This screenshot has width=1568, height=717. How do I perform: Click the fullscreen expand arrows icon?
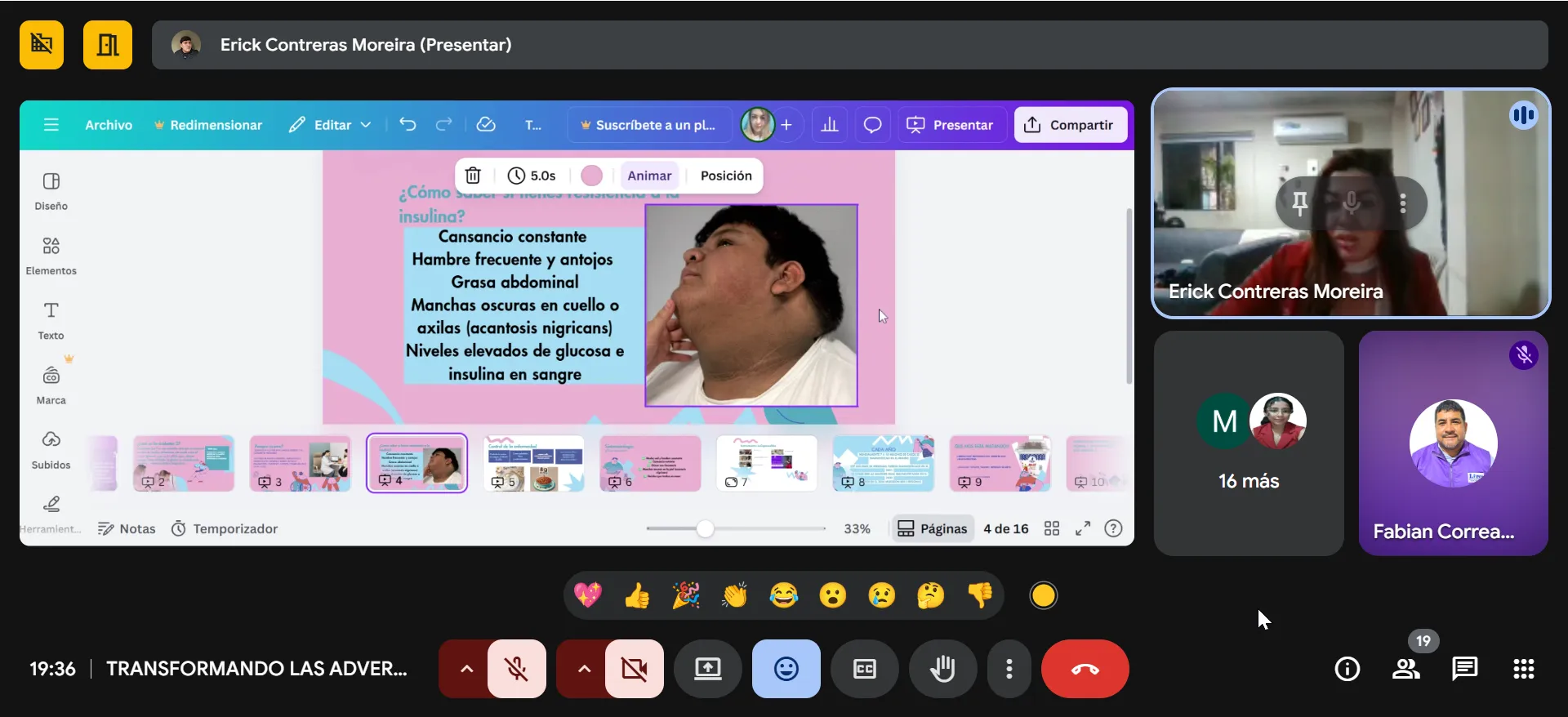click(1083, 528)
